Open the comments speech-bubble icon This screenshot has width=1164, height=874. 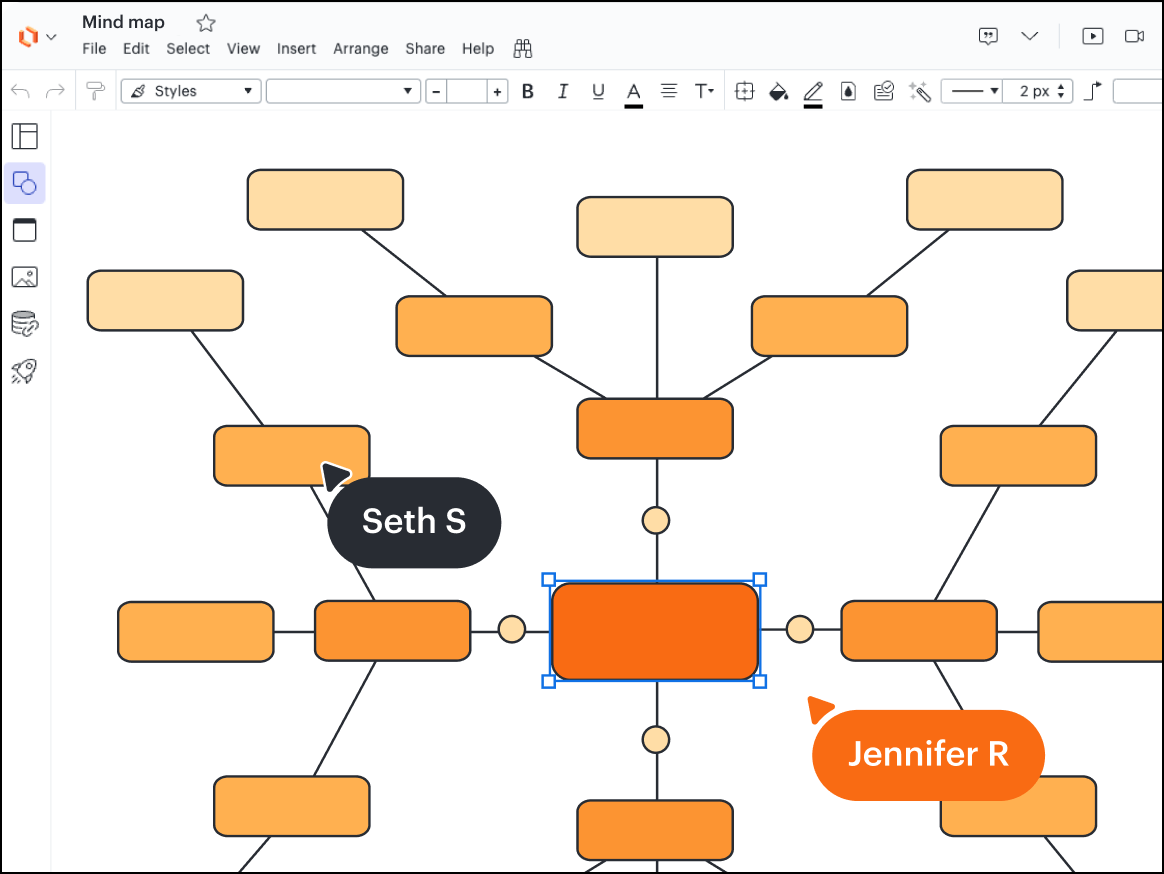tap(988, 36)
